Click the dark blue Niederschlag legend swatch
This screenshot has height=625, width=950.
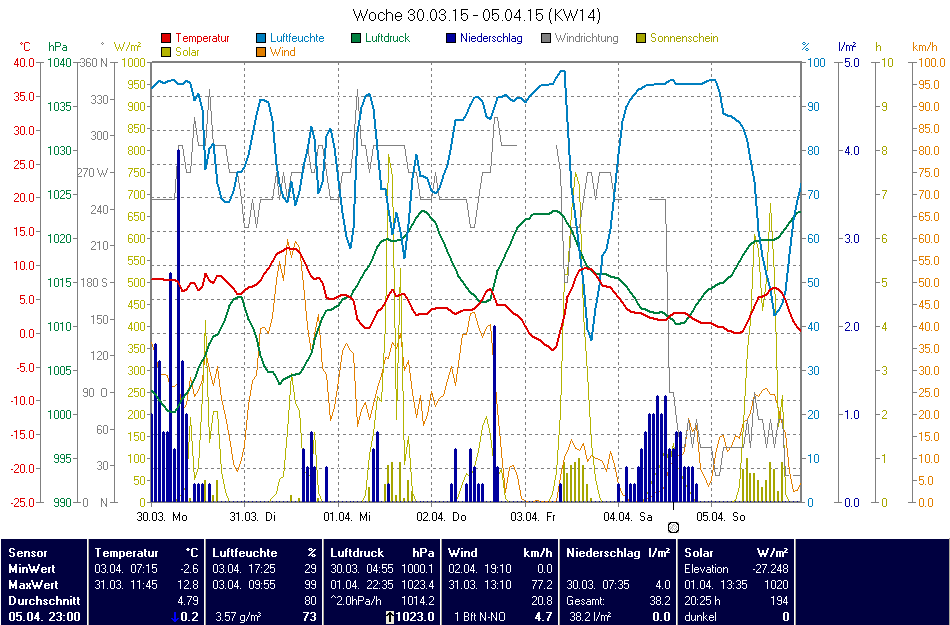(451, 38)
